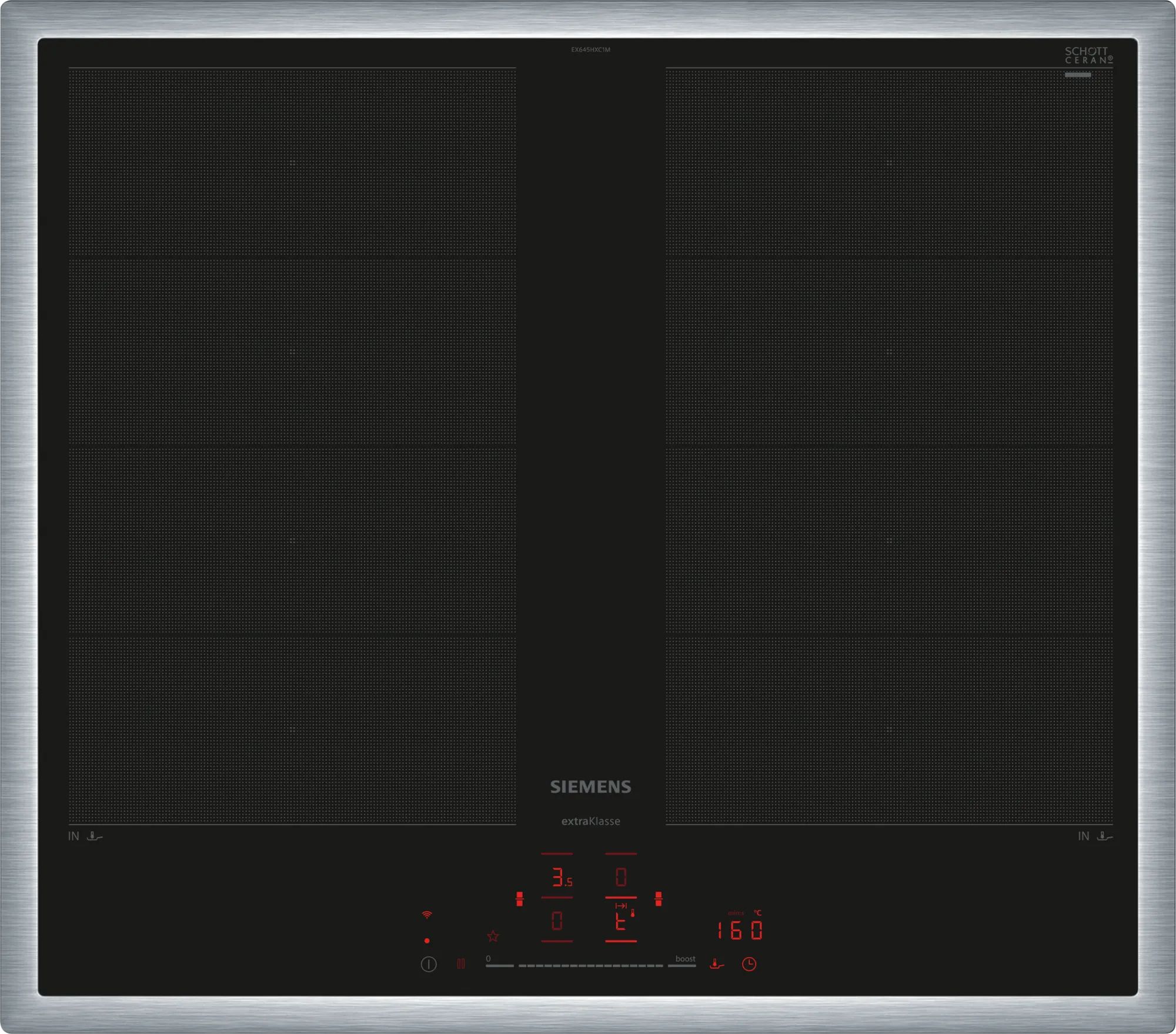Tap the timer clock icon

click(x=749, y=964)
